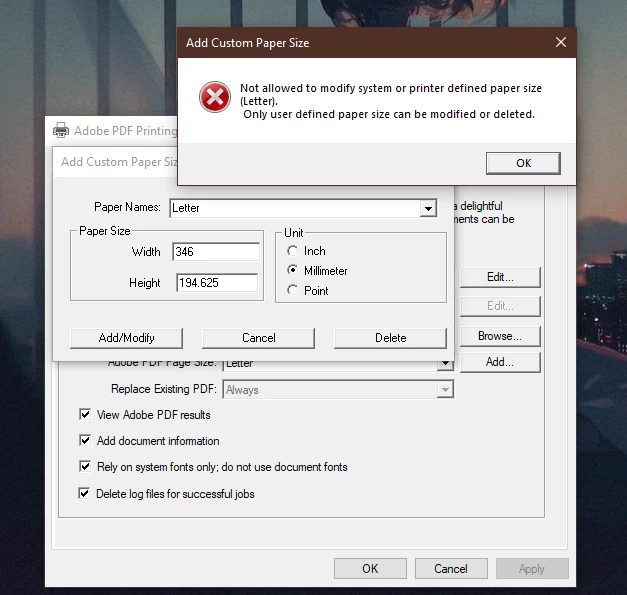Click OK in the error message dialog
Viewport: 627px width, 595px height.
(523, 163)
